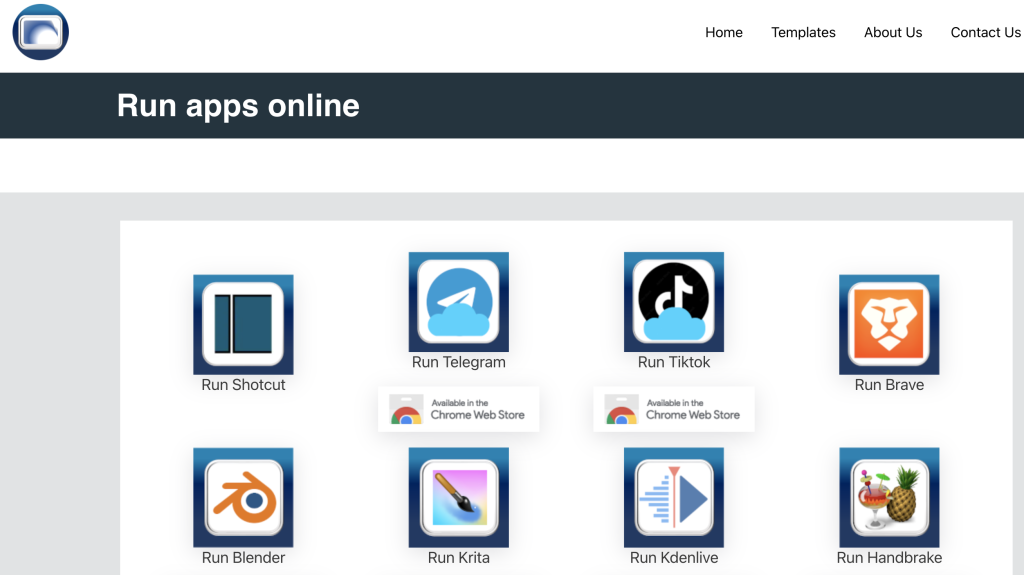Open the Shotcut app icon

(x=243, y=325)
